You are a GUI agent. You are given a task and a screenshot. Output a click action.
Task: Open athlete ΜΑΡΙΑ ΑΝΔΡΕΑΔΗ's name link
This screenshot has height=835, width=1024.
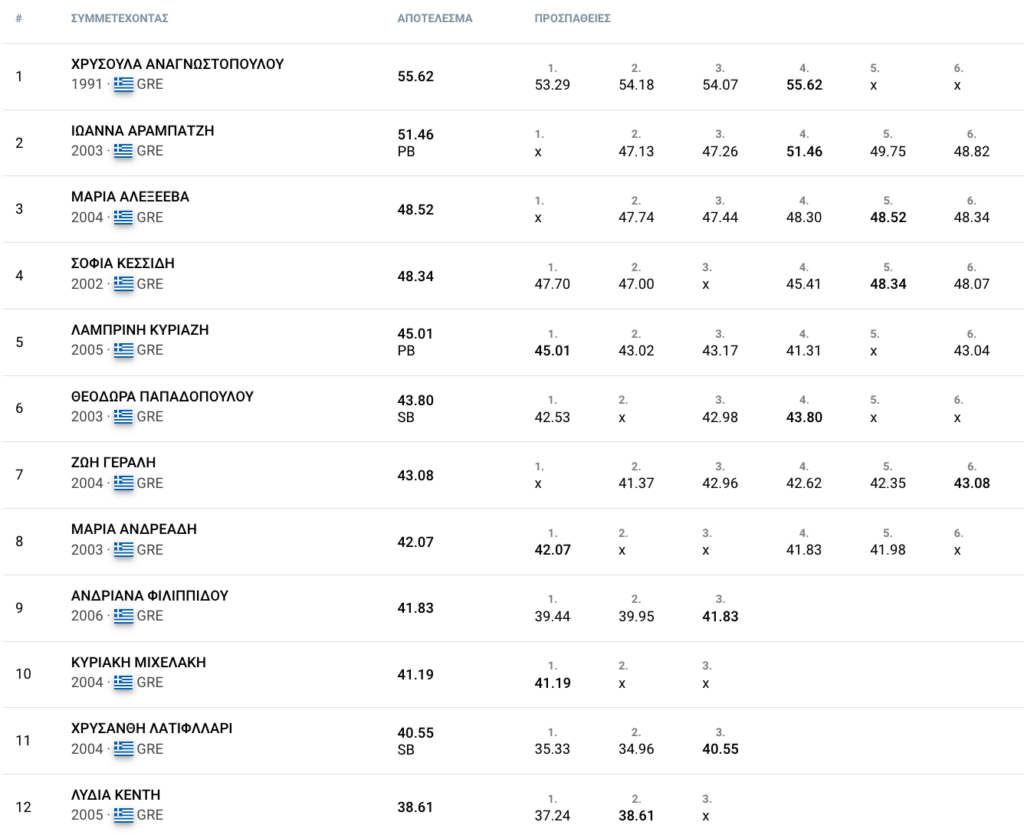tap(134, 529)
